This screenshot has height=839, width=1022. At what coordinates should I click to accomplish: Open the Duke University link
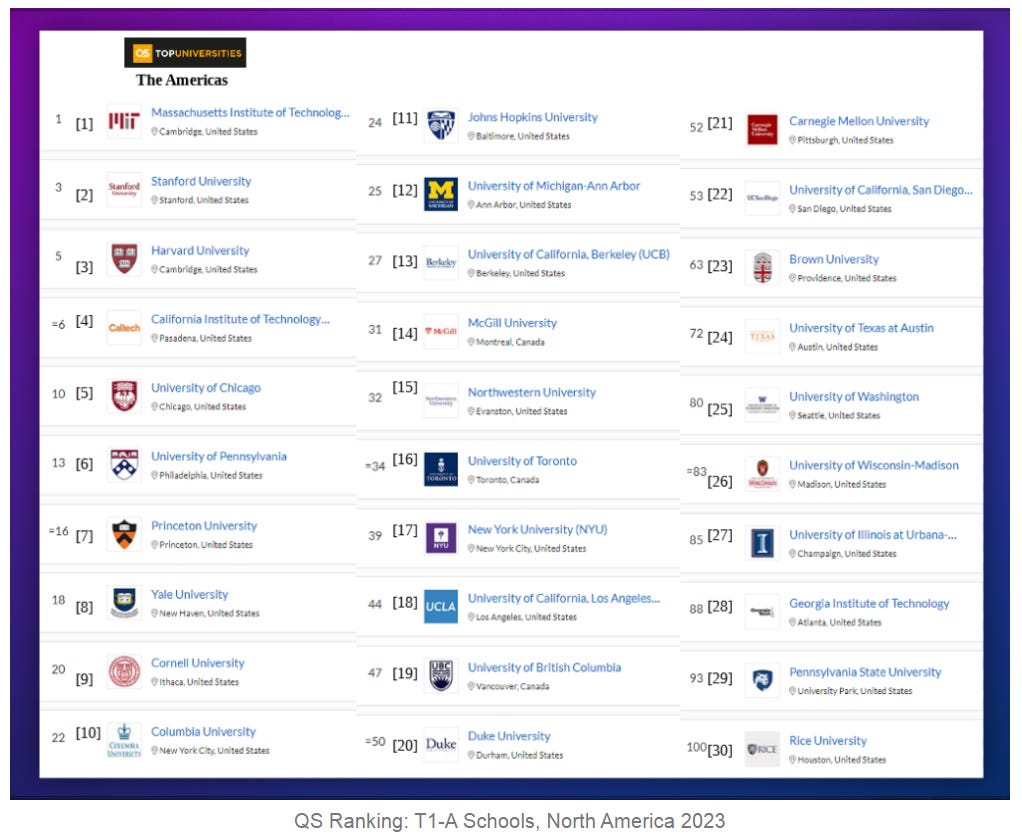coord(509,736)
